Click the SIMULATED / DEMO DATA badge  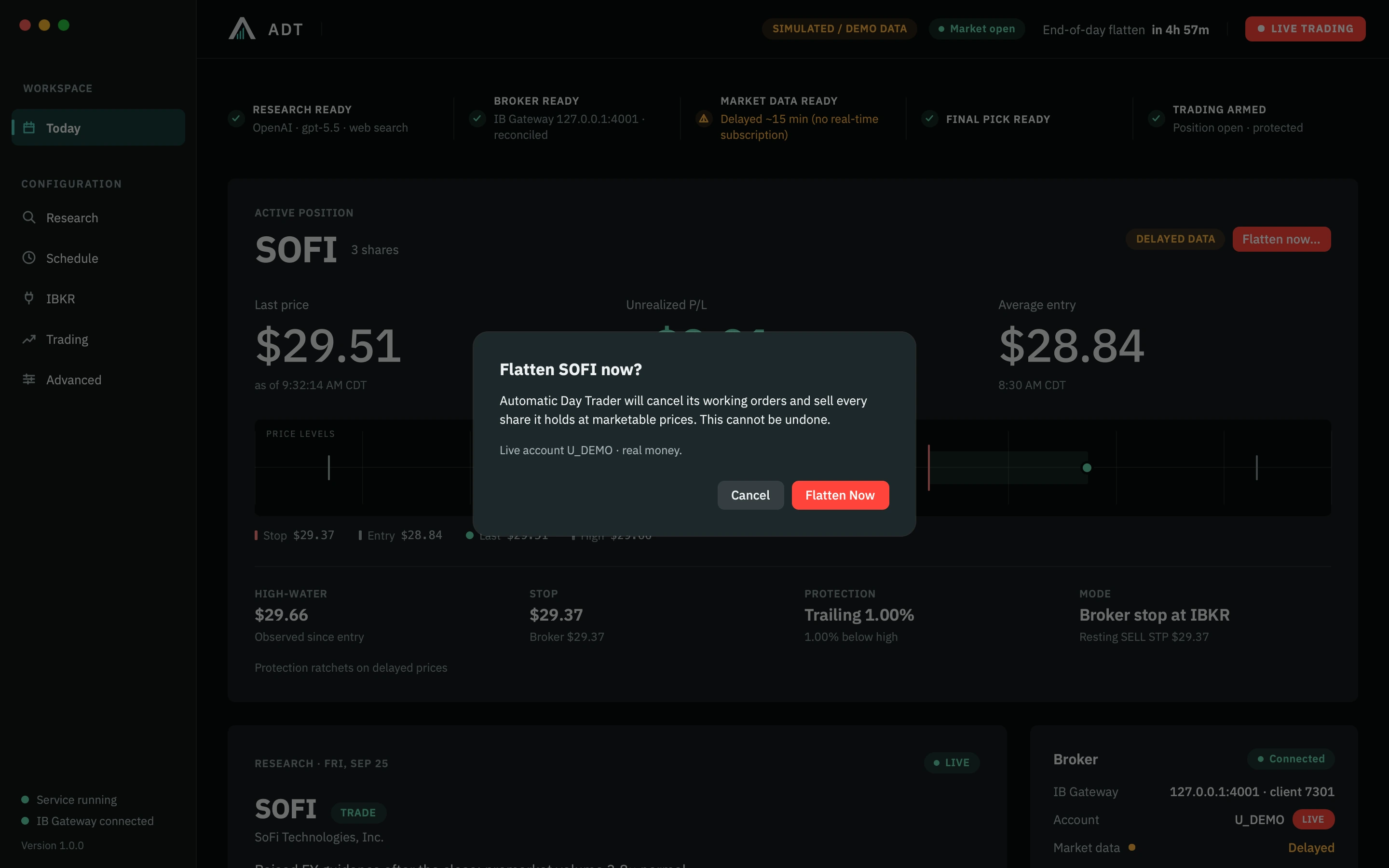click(x=839, y=29)
